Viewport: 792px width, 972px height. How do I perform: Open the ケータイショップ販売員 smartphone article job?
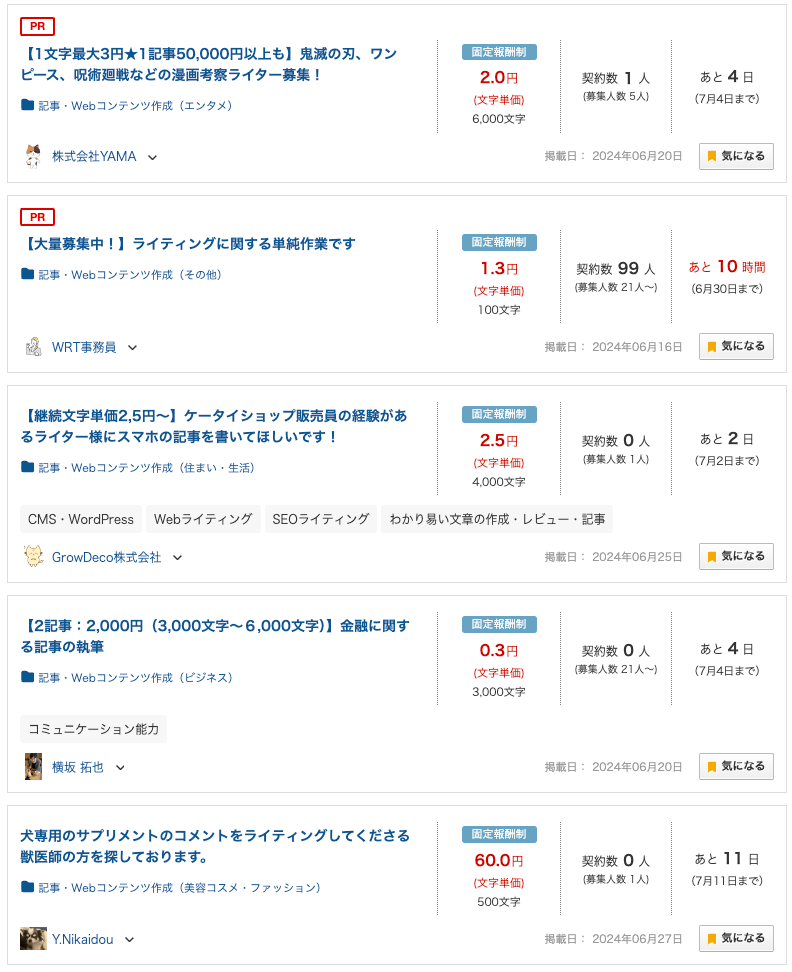pyautogui.click(x=214, y=426)
